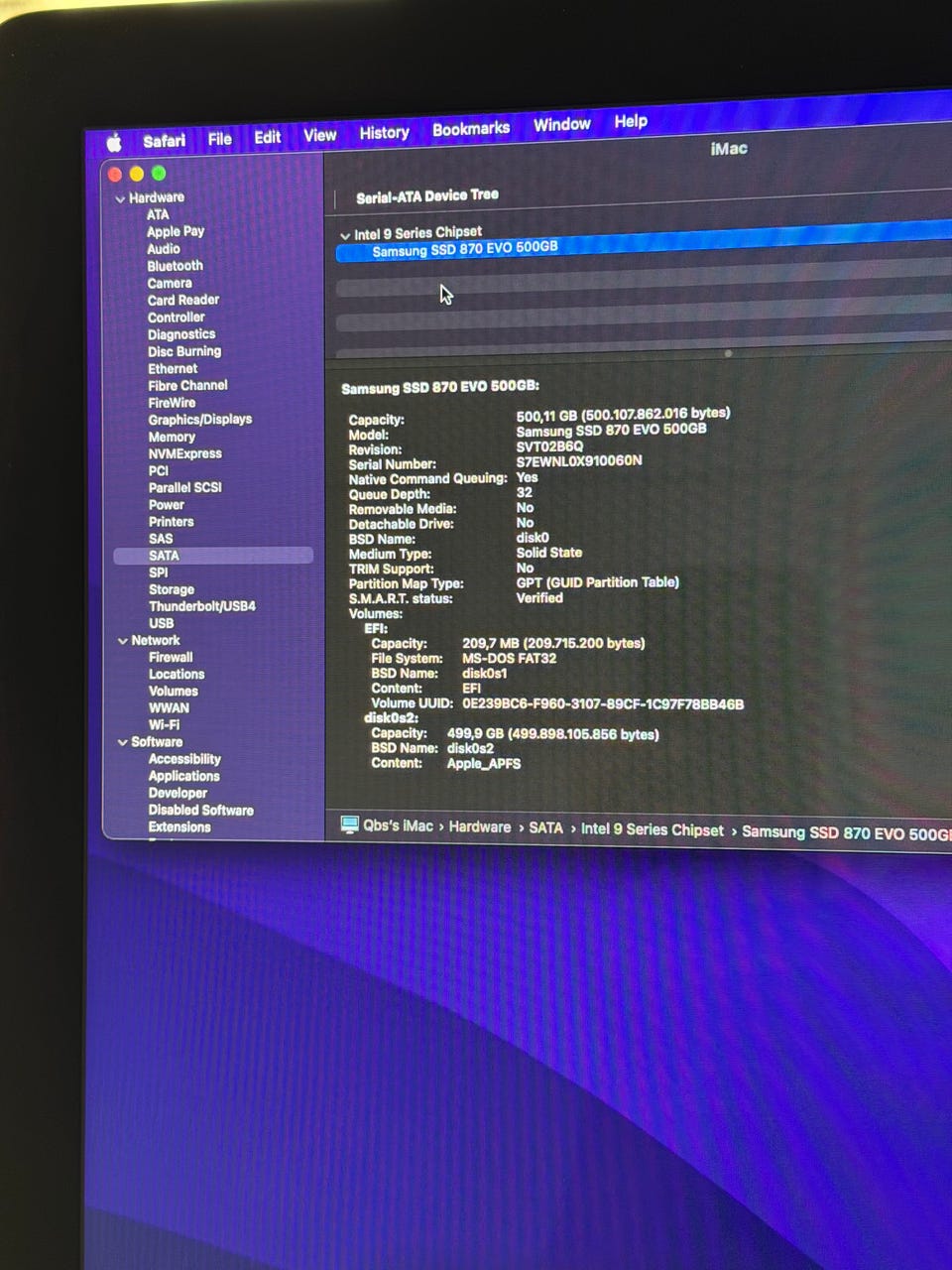Select Storage in the sidebar
The height and width of the screenshot is (1270, 952).
[x=172, y=589]
